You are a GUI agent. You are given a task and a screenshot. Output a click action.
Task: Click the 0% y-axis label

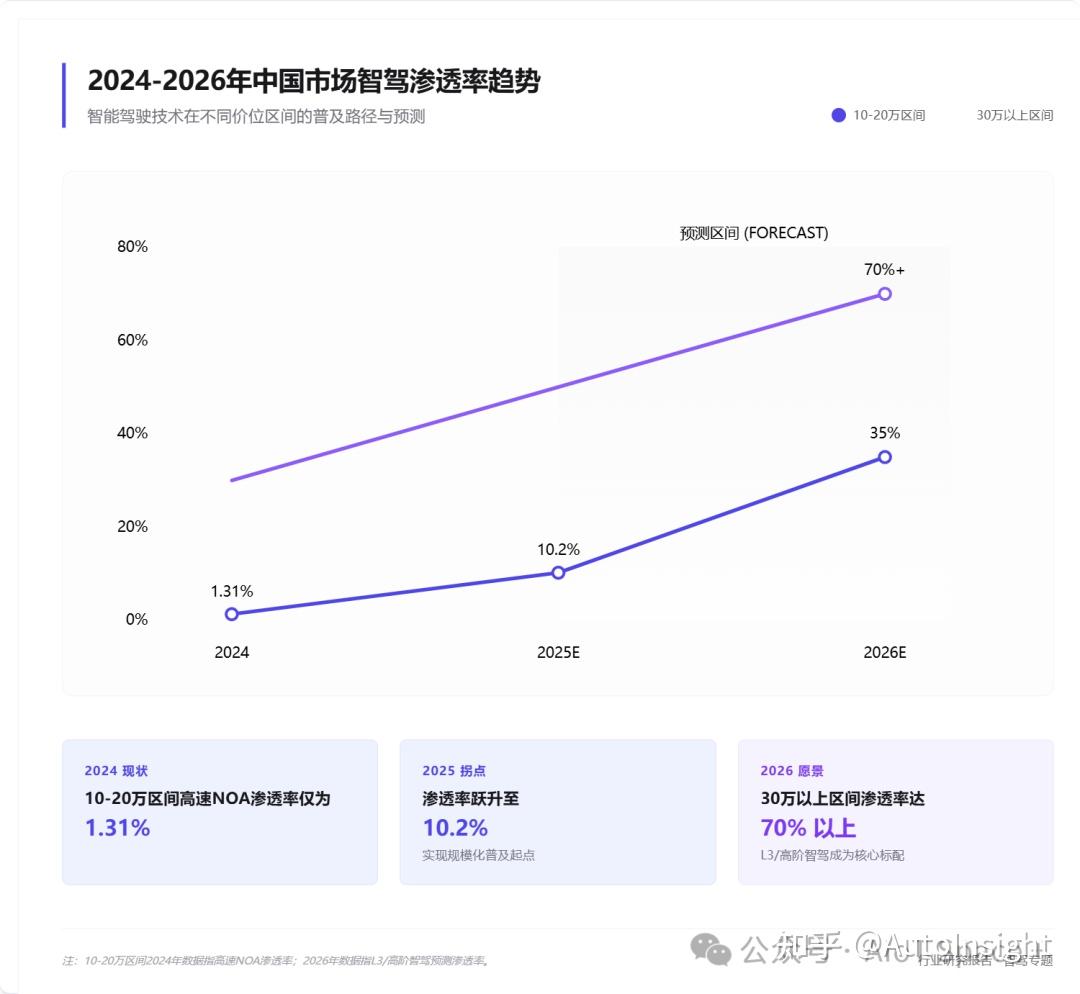tap(136, 619)
